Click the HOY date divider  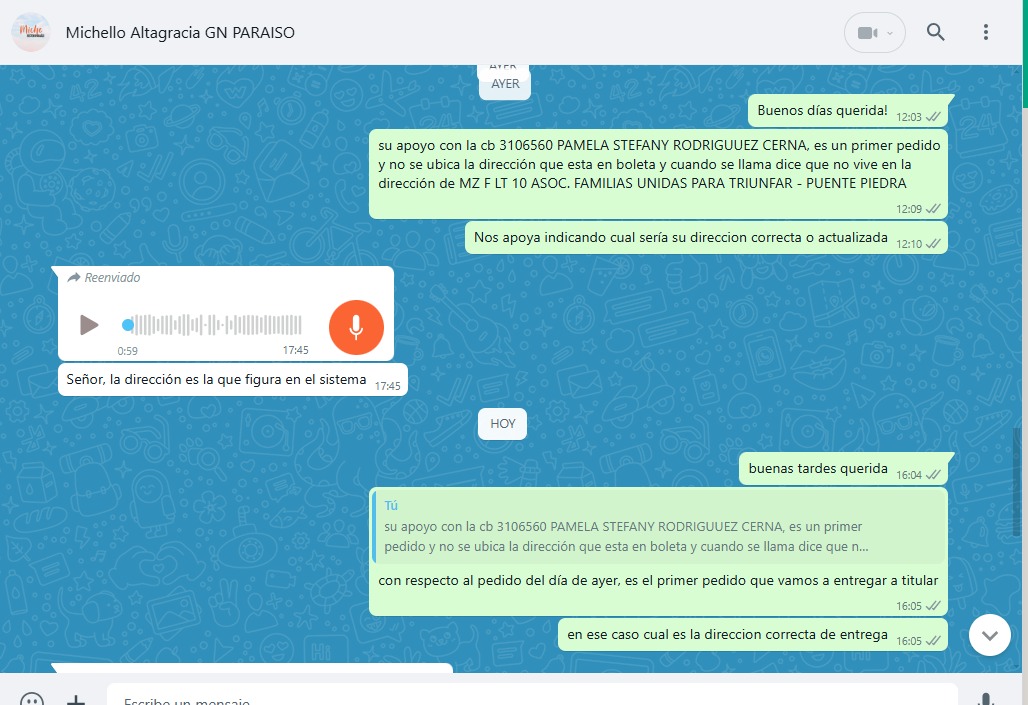click(502, 424)
